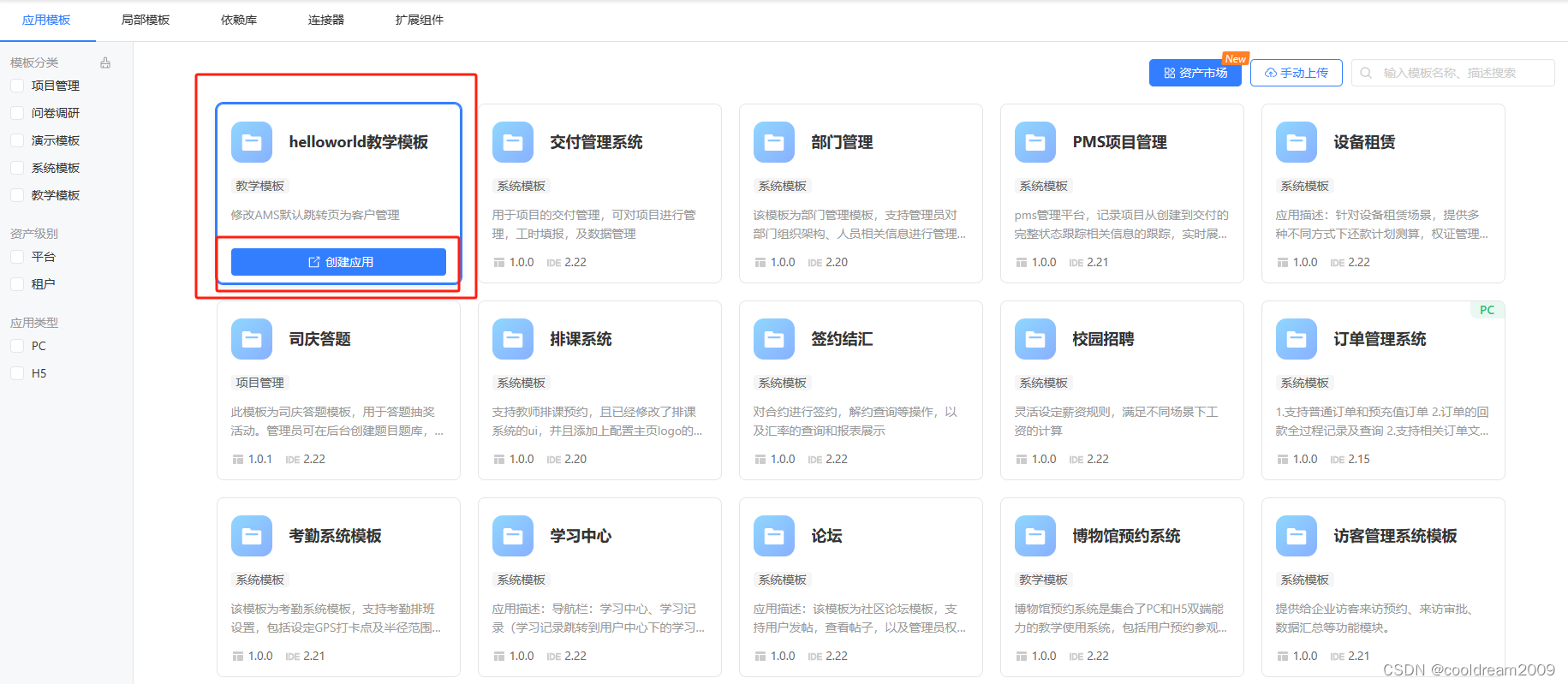
Task: Open the 访客管理系统模板 title
Action: pos(1395,536)
